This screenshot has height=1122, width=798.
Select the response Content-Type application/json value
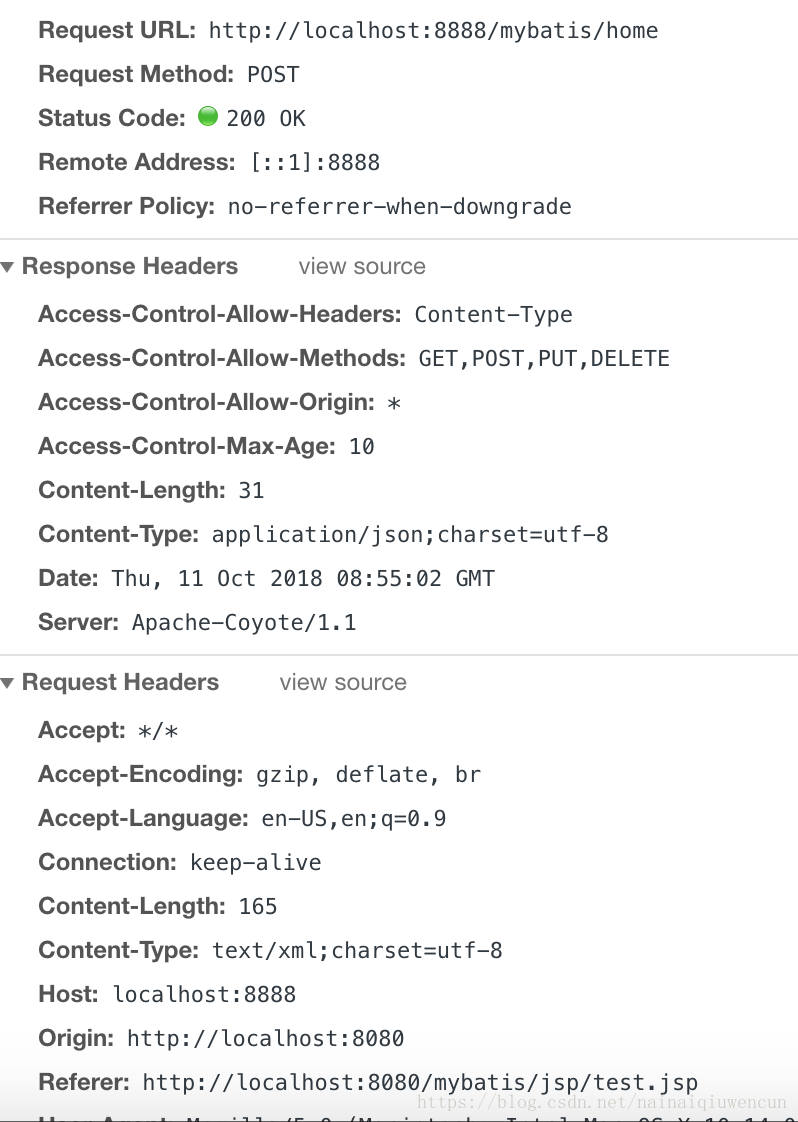pos(410,535)
